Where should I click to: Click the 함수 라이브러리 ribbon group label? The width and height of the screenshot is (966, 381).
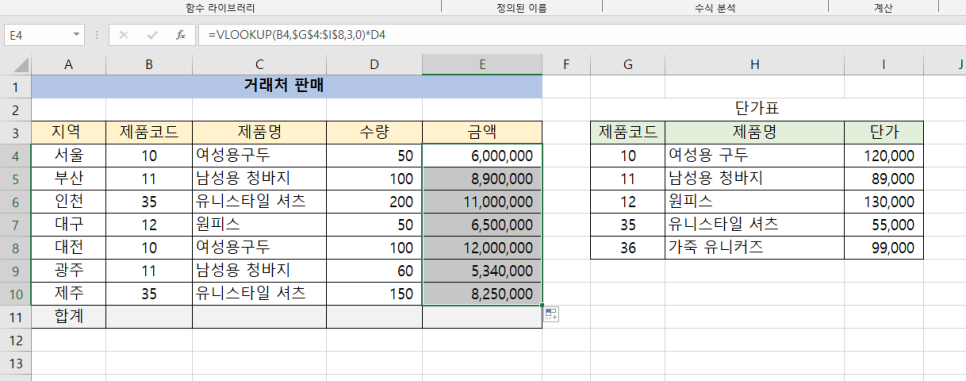(221, 8)
